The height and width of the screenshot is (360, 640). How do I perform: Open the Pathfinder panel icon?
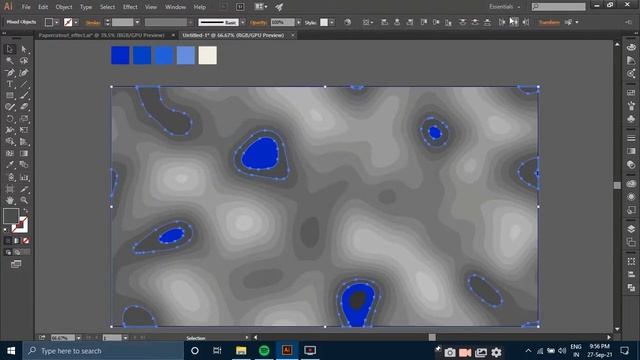[x=631, y=288]
